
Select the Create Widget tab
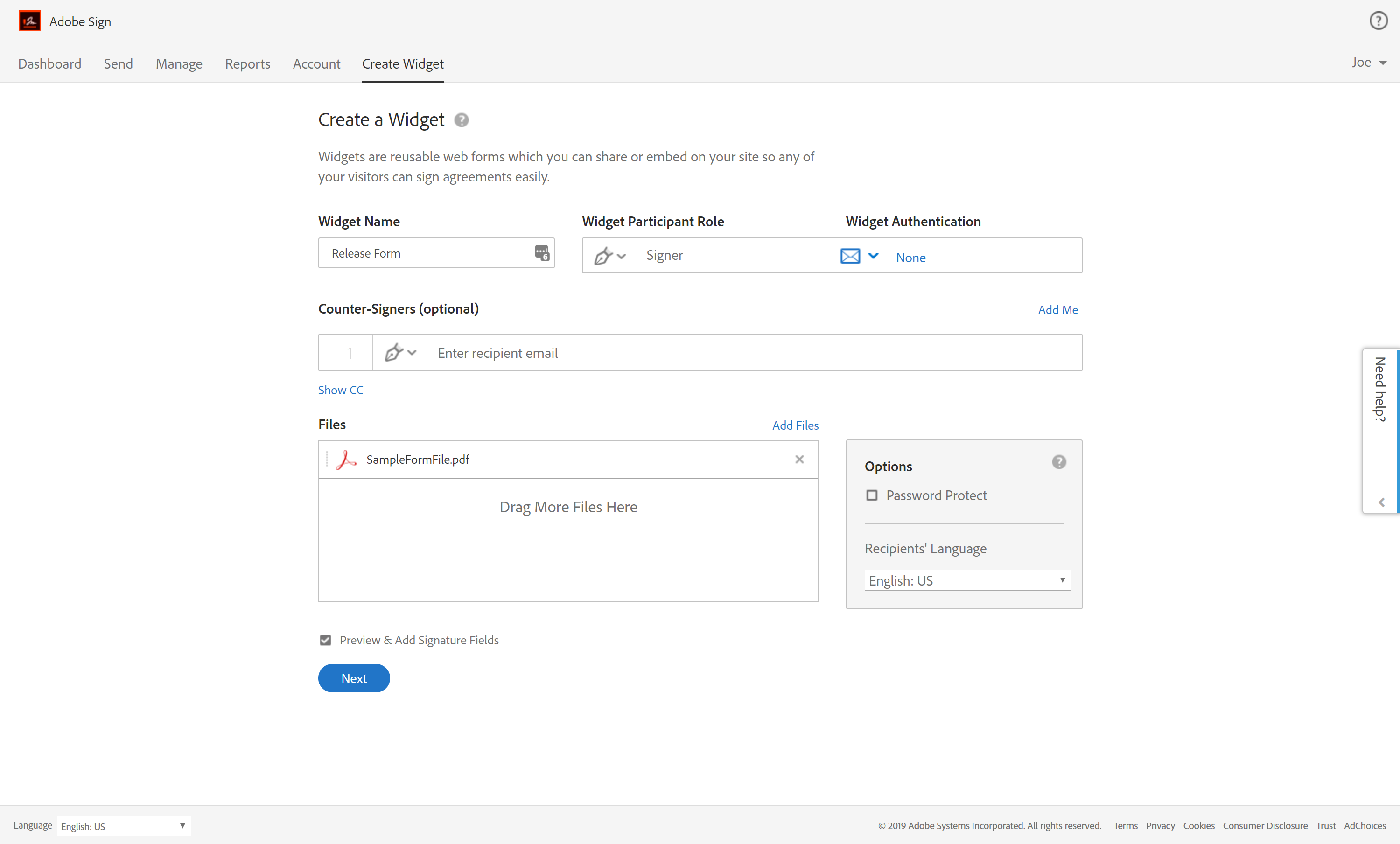point(403,63)
